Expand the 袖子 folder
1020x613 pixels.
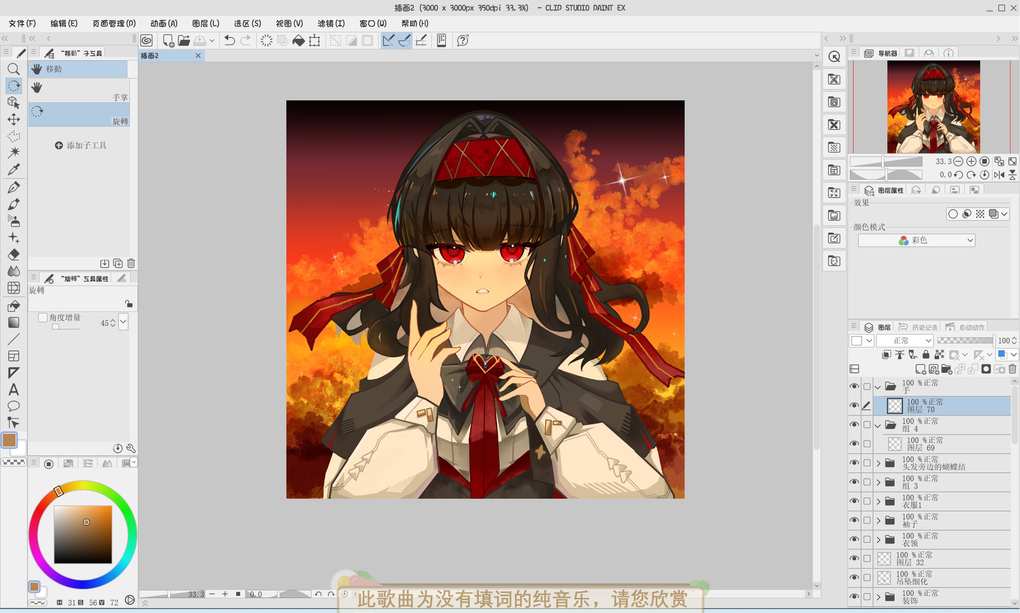pyautogui.click(x=878, y=521)
